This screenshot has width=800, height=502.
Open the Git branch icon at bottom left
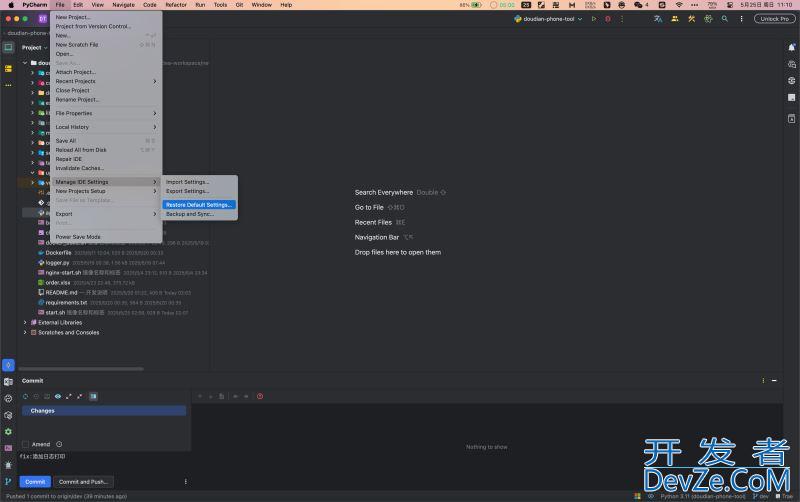click(8, 481)
